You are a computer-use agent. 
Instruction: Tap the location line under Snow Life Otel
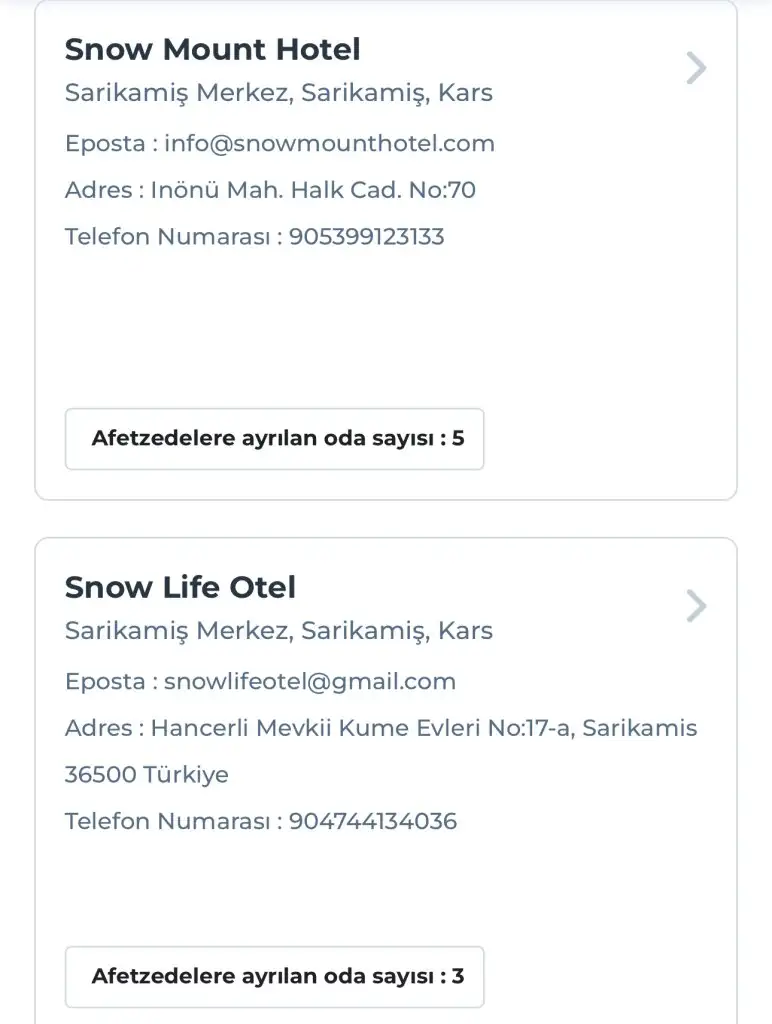coord(278,631)
